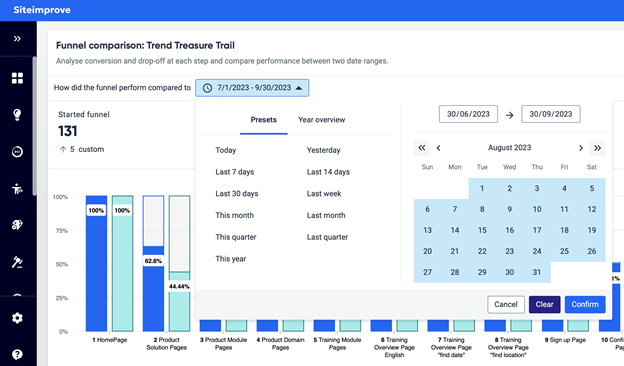Open the accessibility figure icon in sidebar
The image size is (624, 366).
pyautogui.click(x=17, y=189)
